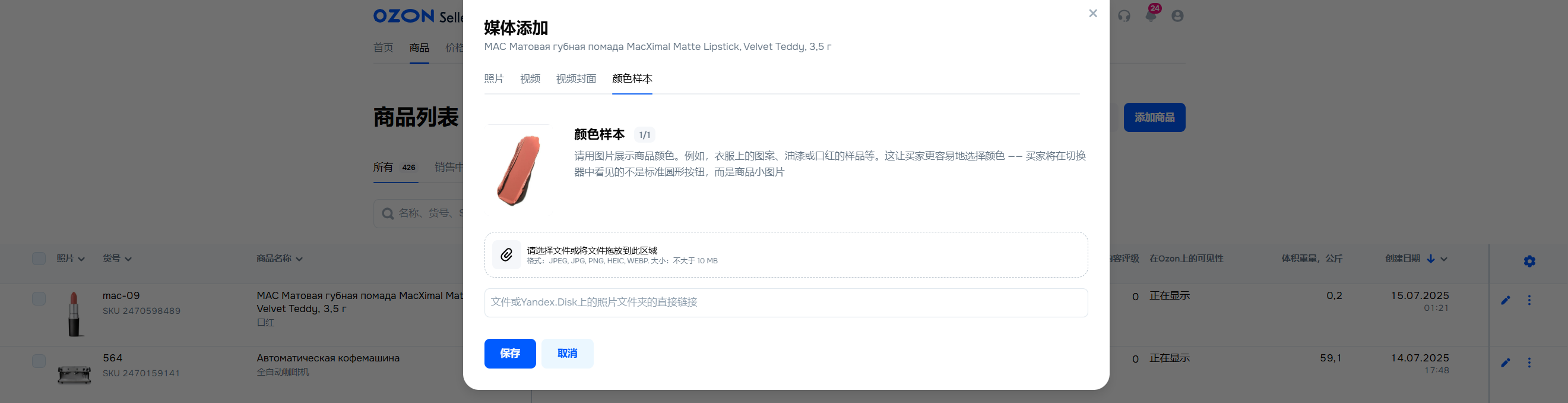The height and width of the screenshot is (403, 1568).
Task: Click the 564 coffee machine thumbnail
Action: pyautogui.click(x=74, y=374)
